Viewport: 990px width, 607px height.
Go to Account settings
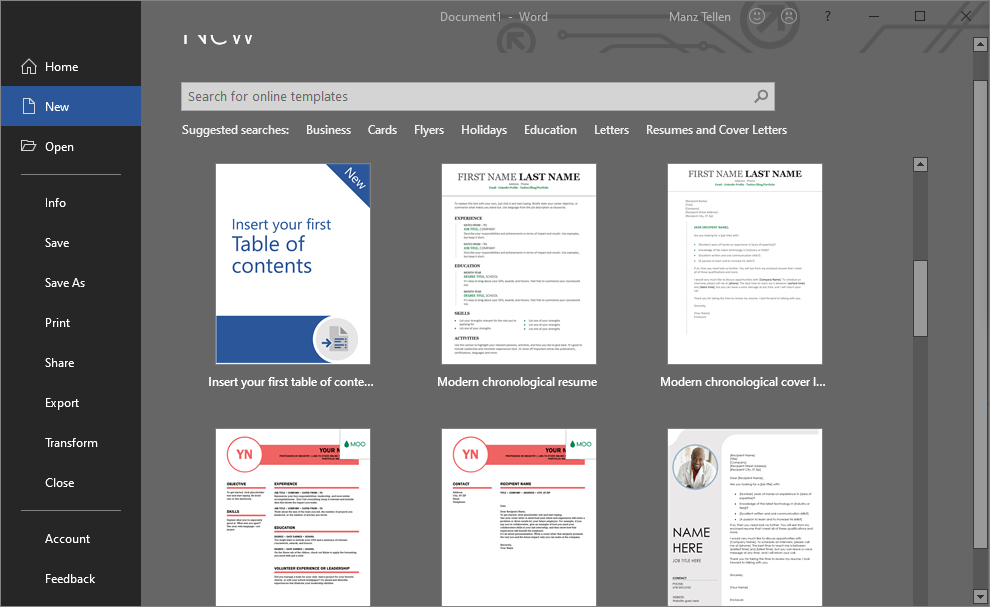[x=67, y=539]
